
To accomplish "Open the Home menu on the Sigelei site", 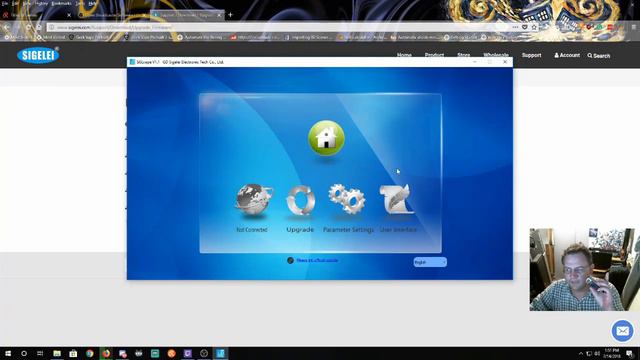I will coord(404,55).
